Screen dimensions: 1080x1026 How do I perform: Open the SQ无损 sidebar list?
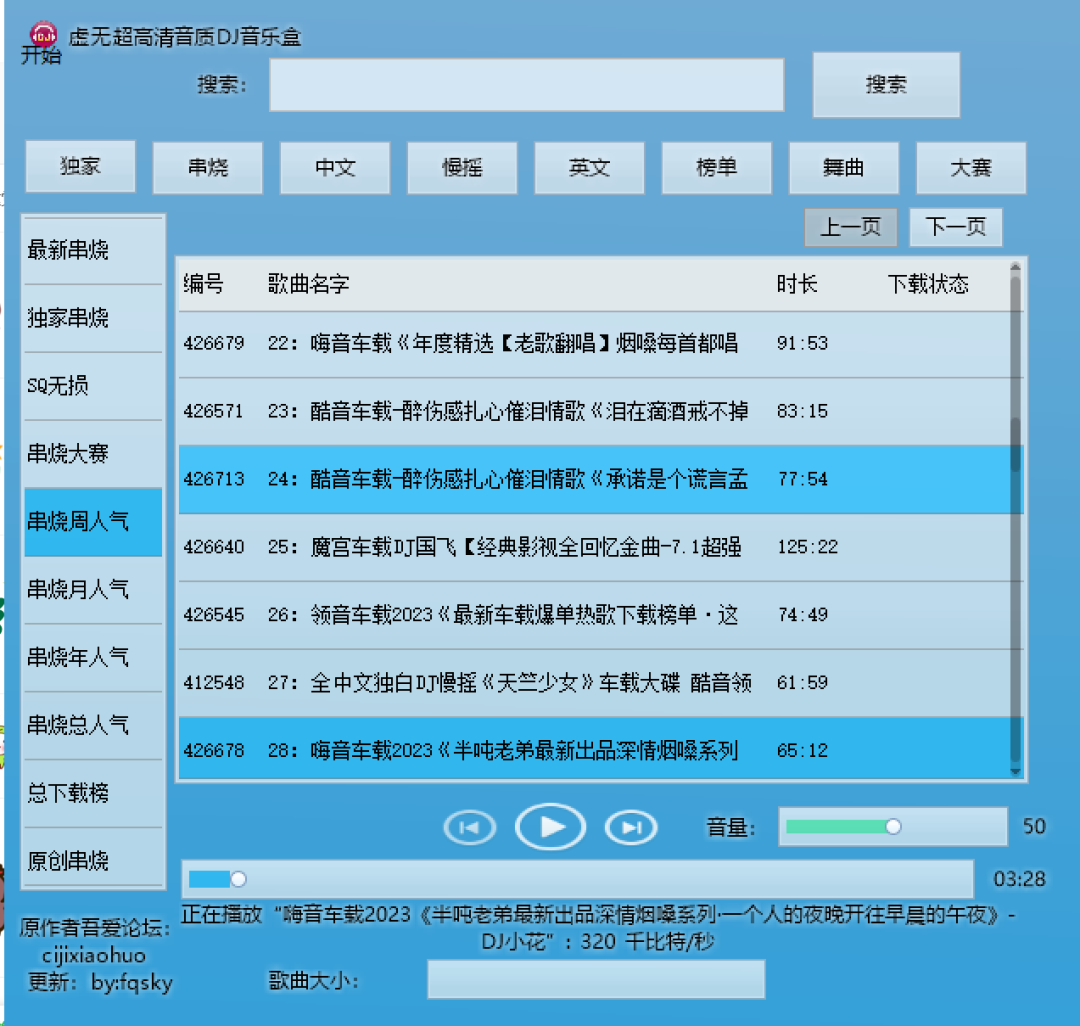point(92,387)
